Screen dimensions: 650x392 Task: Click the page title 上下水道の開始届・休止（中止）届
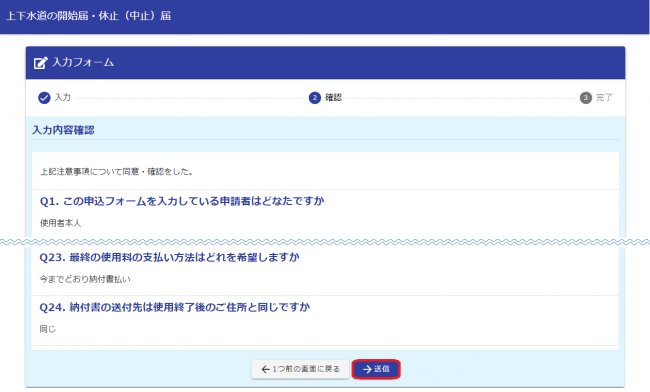(88, 16)
